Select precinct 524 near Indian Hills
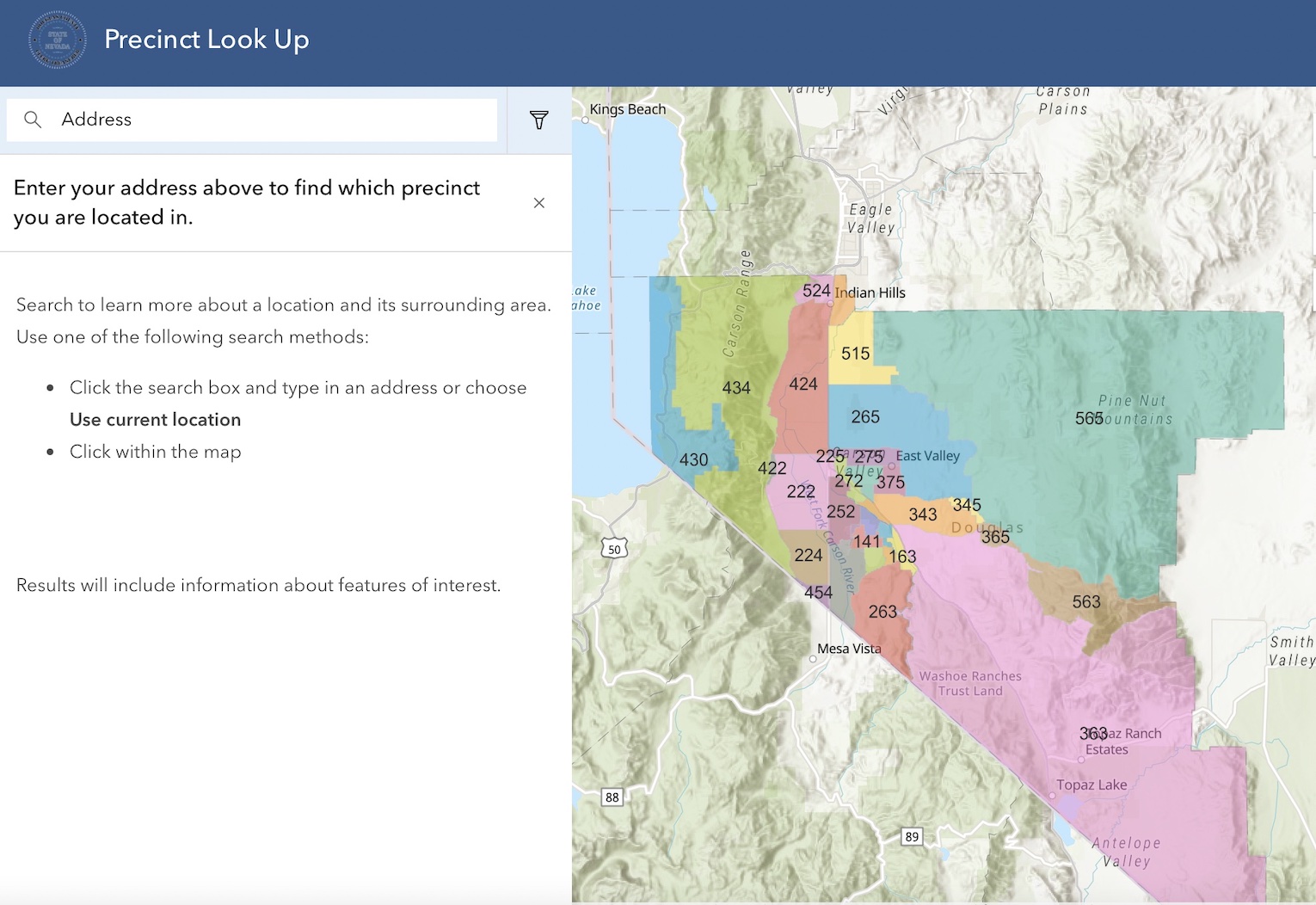Screen dimensions: 1316x905 tap(815, 292)
